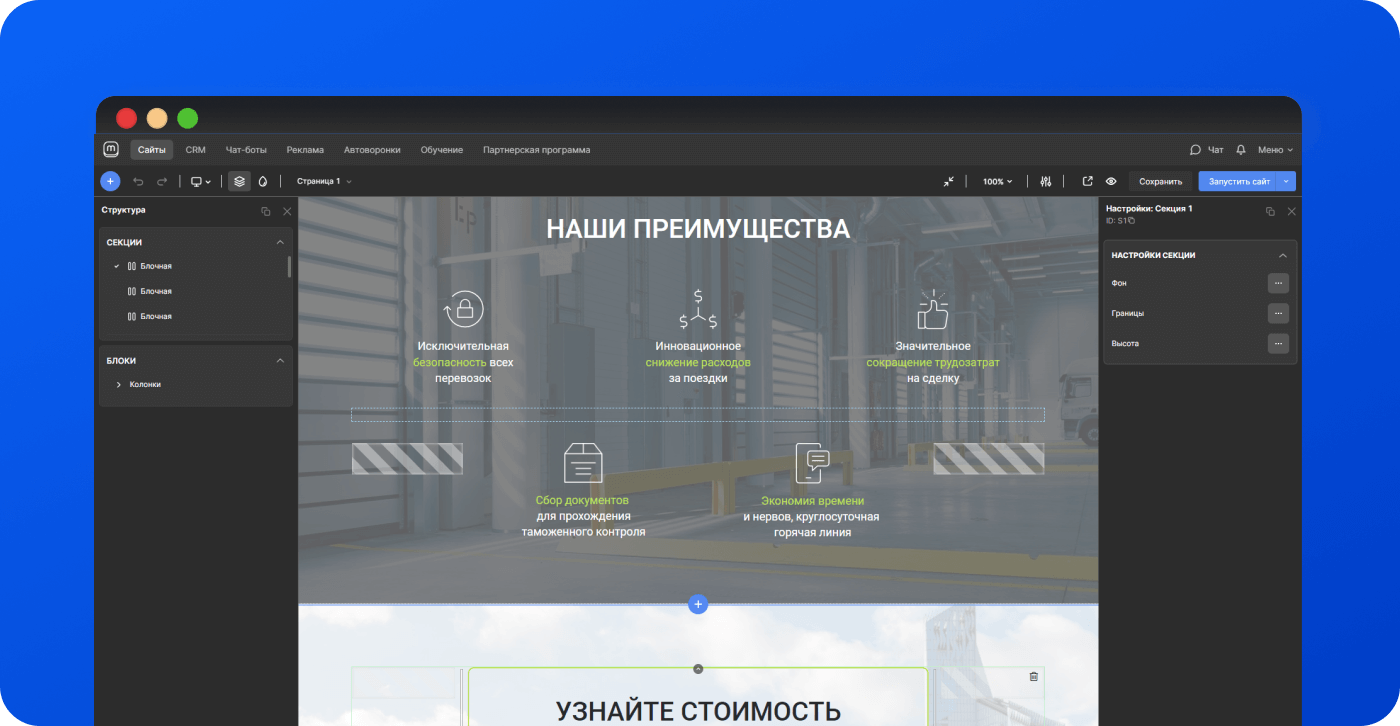
Task: Click the Сохранить button
Action: coord(1160,181)
